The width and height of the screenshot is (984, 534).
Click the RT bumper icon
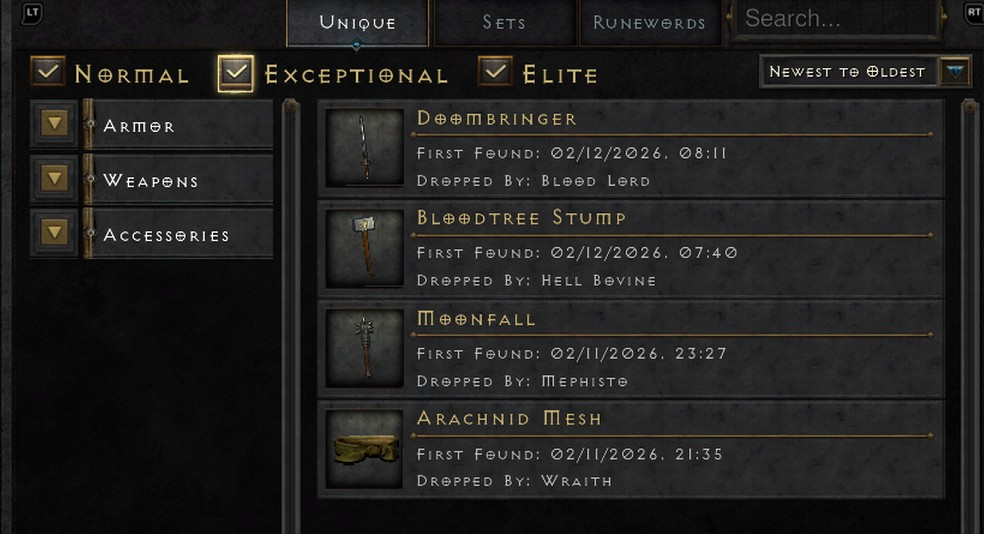click(973, 13)
